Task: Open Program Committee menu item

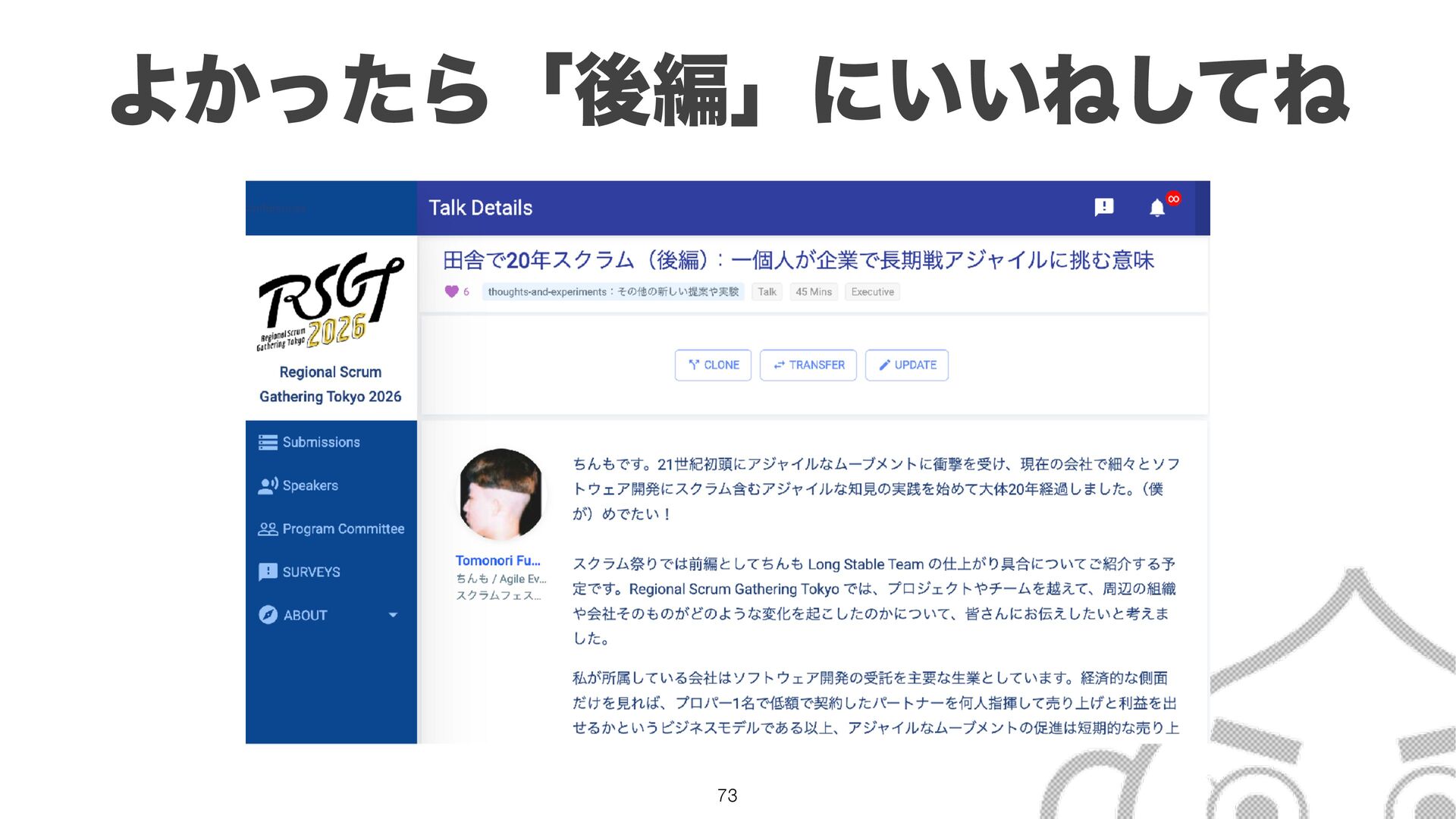Action: (x=343, y=529)
